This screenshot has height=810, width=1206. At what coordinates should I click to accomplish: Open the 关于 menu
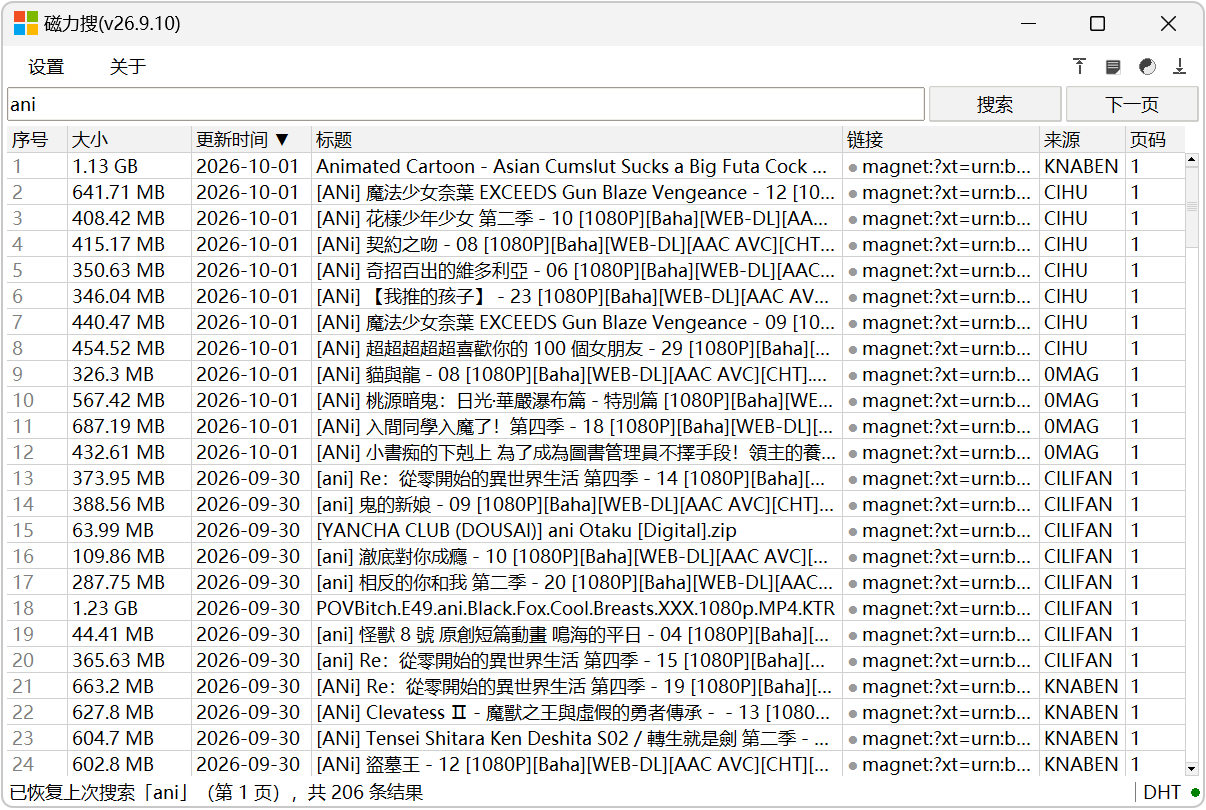pos(128,67)
